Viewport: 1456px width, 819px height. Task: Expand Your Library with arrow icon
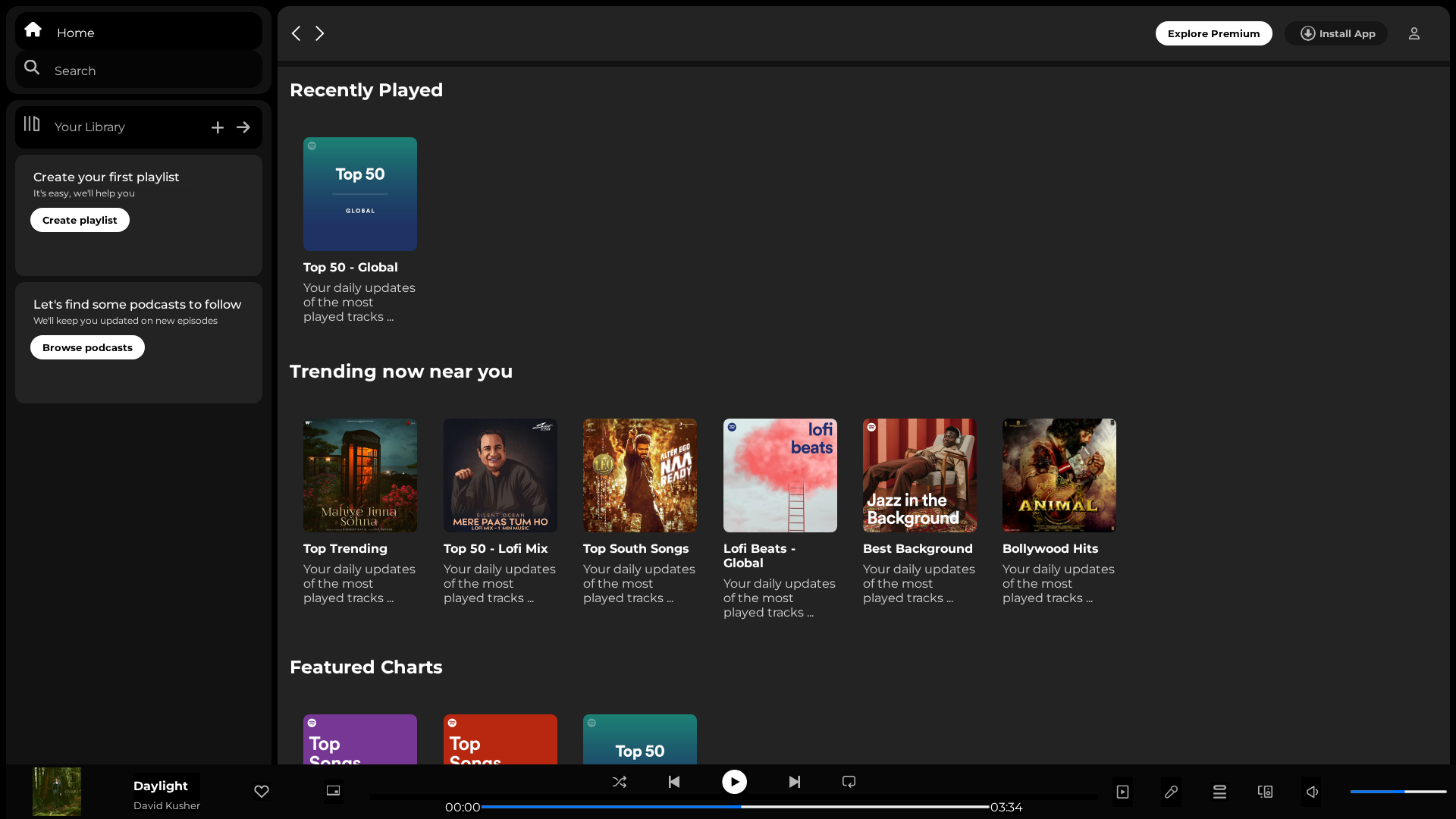pos(243,127)
